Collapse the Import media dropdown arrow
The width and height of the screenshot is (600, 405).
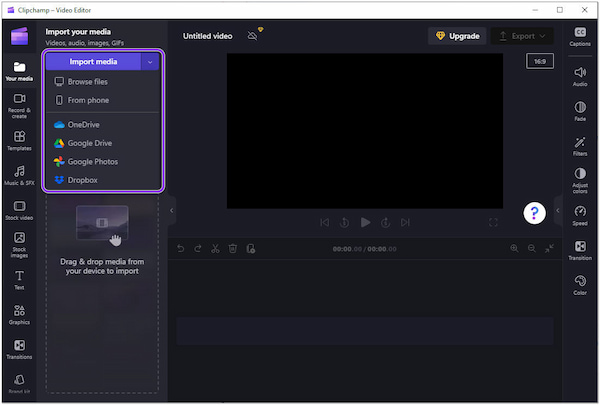pos(150,62)
